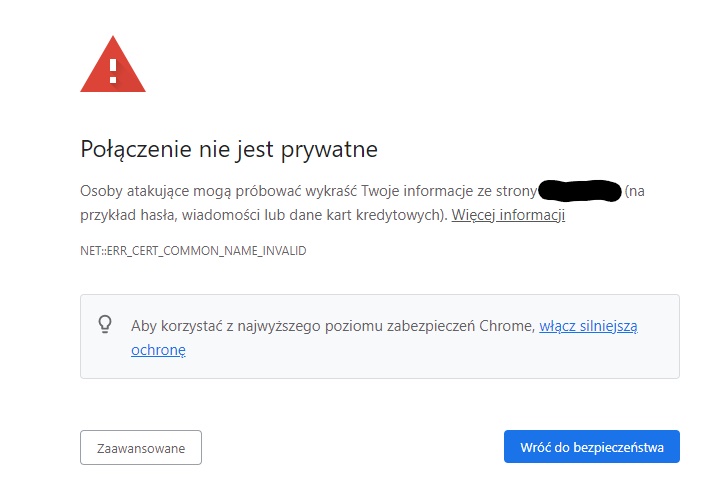Click the NET::ERR_CERT_COMMON_NAME_INVALID error code
Screen dimensions: 708x486
pos(193,250)
